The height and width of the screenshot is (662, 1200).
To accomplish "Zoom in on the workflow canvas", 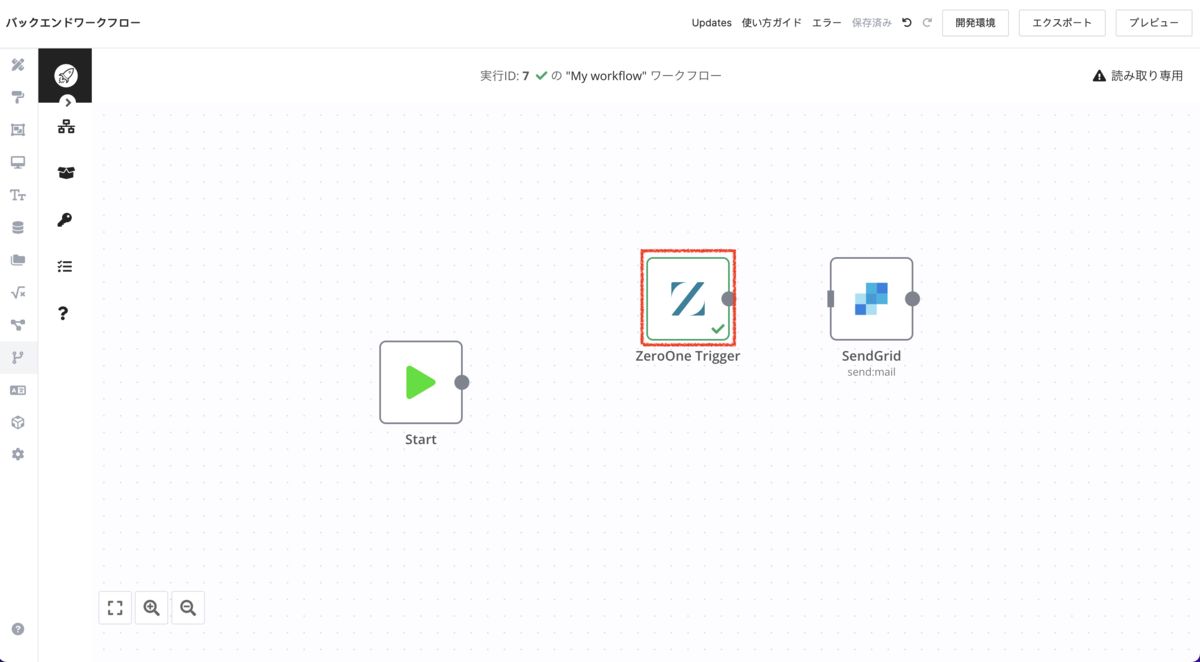I will coord(152,608).
